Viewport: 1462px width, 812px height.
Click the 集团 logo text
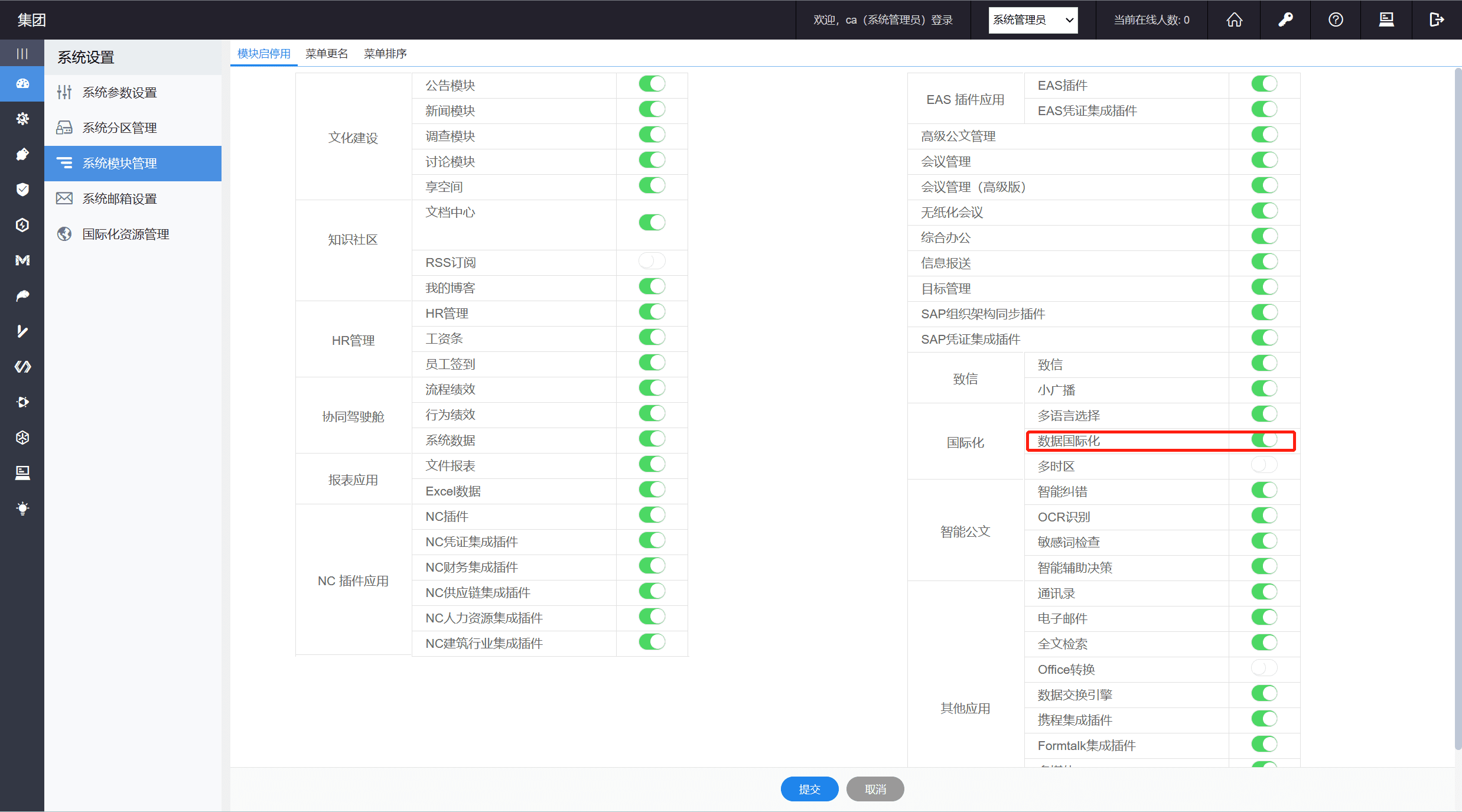tap(31, 20)
